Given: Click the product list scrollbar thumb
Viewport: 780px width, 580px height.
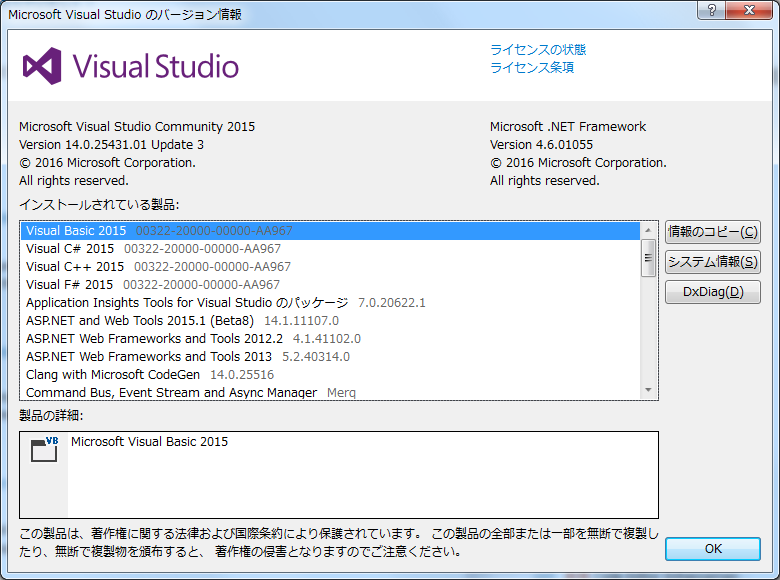Looking at the screenshot, I should [x=648, y=258].
